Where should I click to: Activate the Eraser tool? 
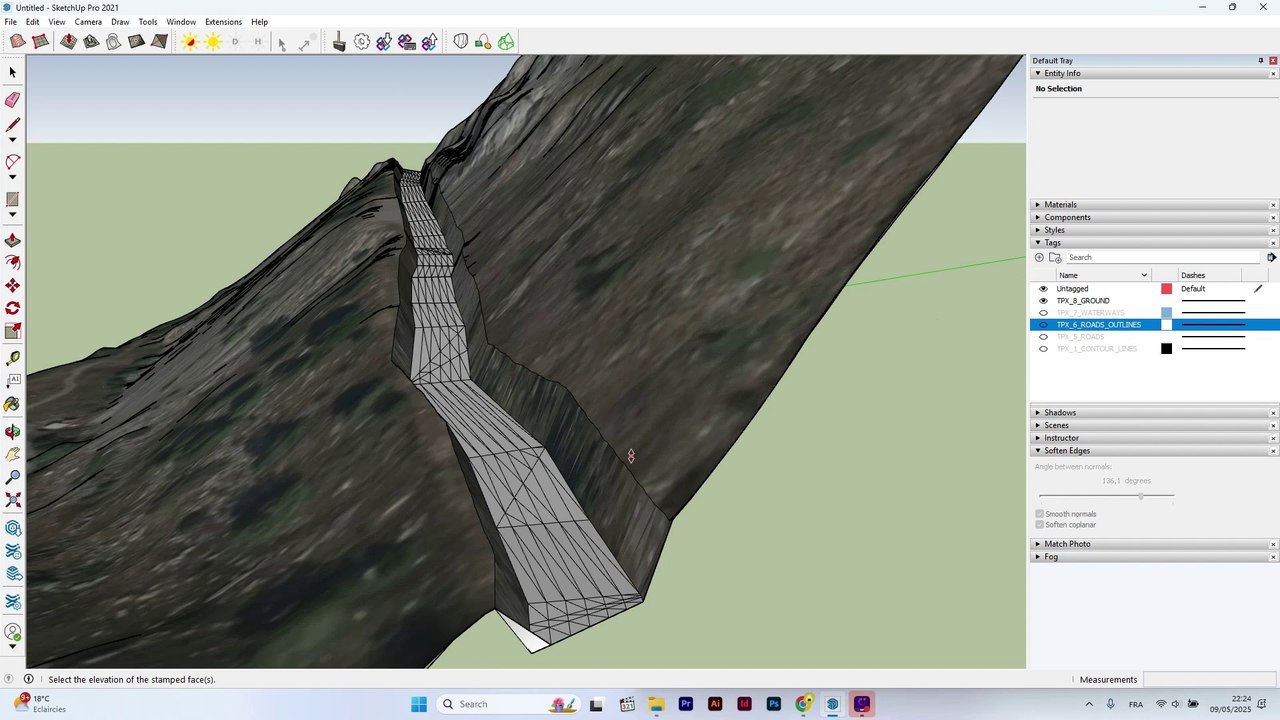(x=13, y=99)
